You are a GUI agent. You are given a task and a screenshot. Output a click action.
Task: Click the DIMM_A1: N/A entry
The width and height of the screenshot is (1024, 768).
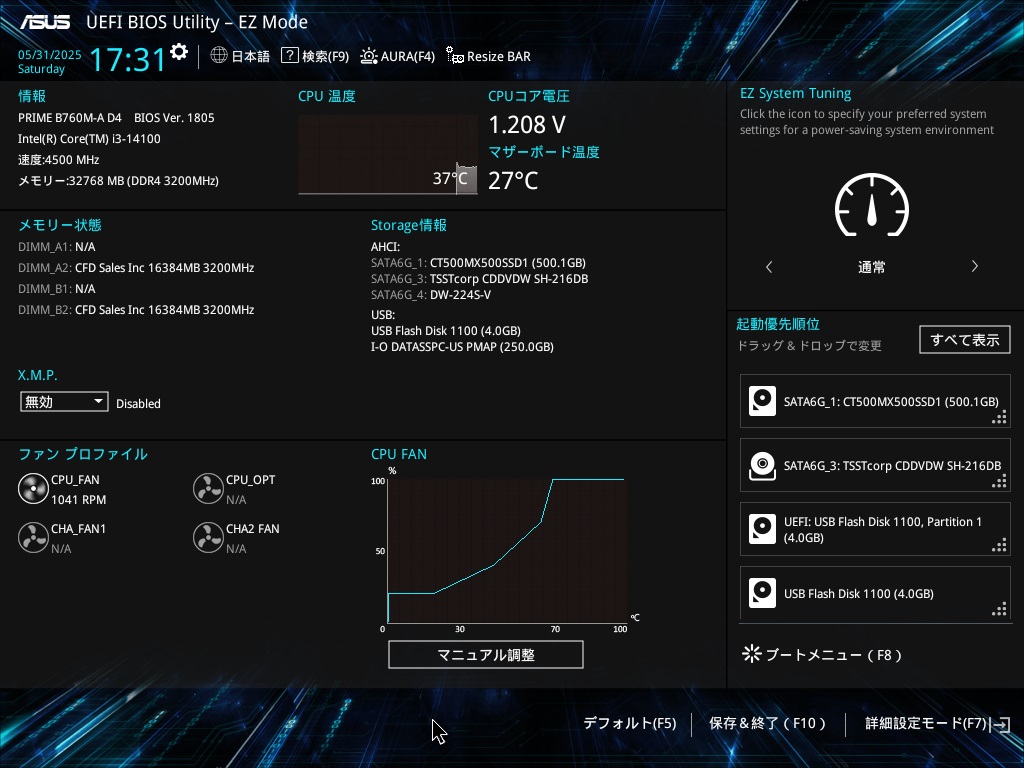click(x=57, y=247)
